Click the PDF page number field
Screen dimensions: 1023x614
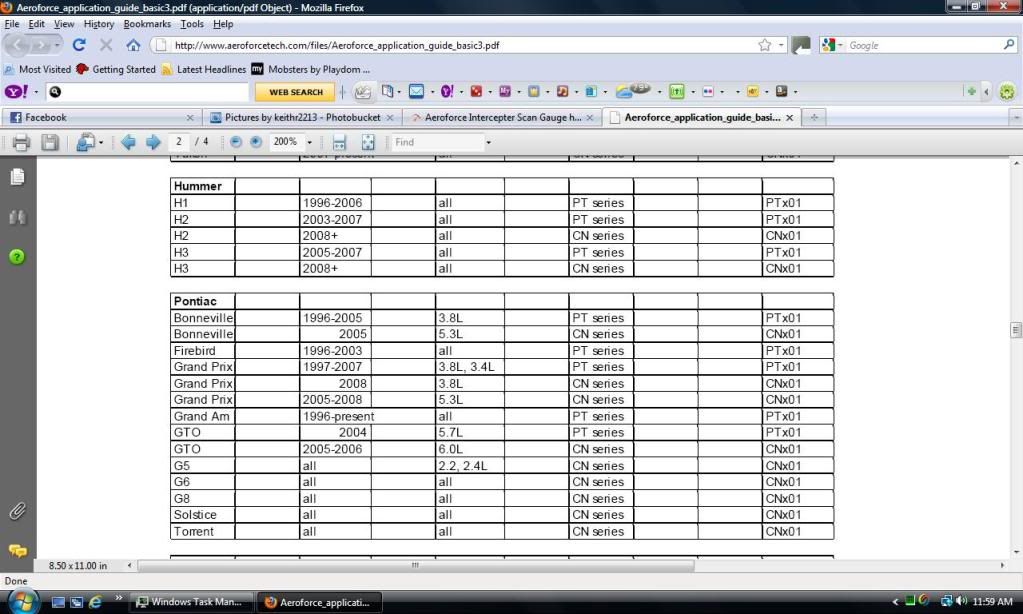click(179, 142)
